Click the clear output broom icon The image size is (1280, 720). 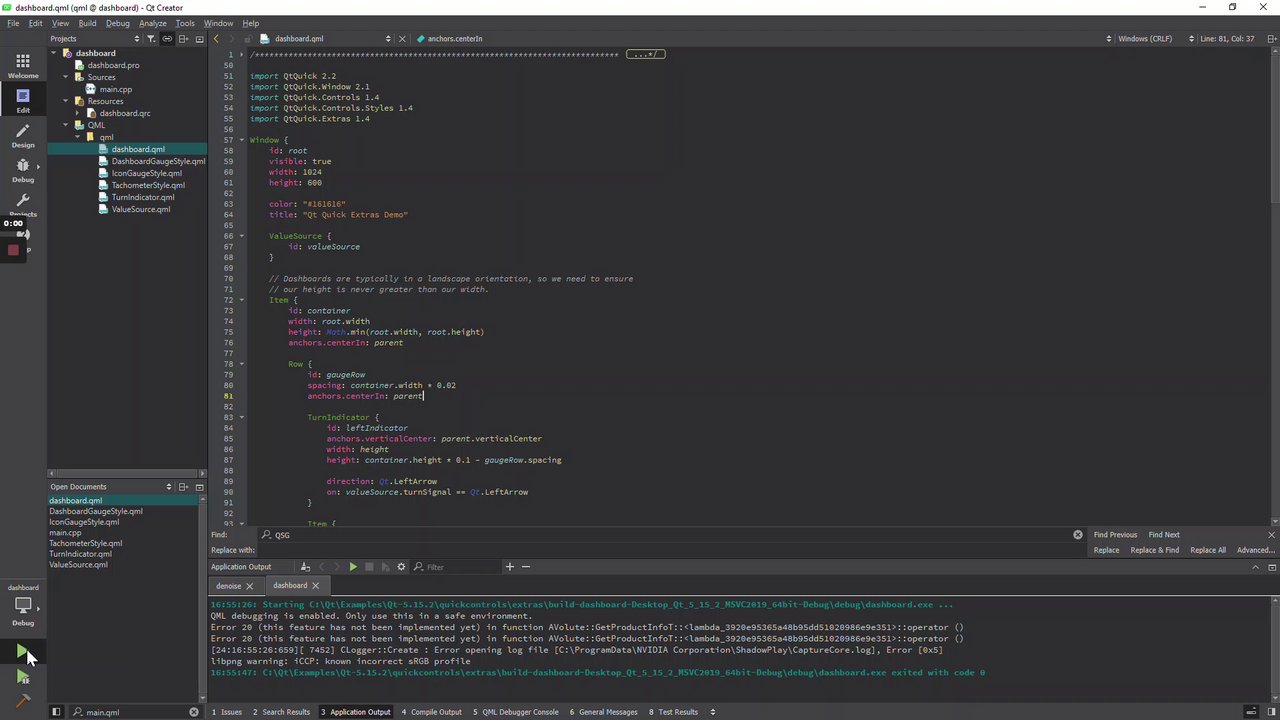click(x=305, y=567)
